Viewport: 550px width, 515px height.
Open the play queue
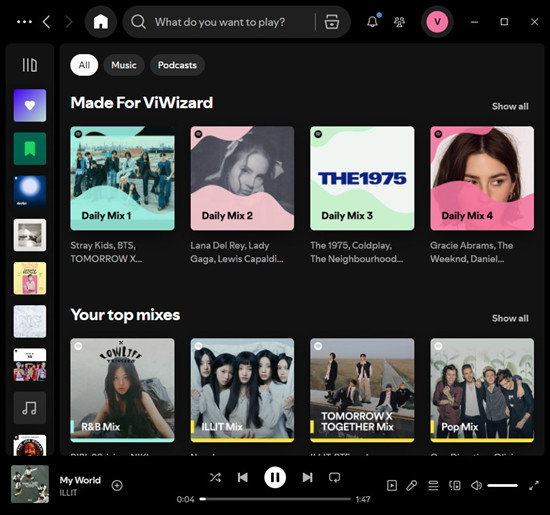point(433,486)
